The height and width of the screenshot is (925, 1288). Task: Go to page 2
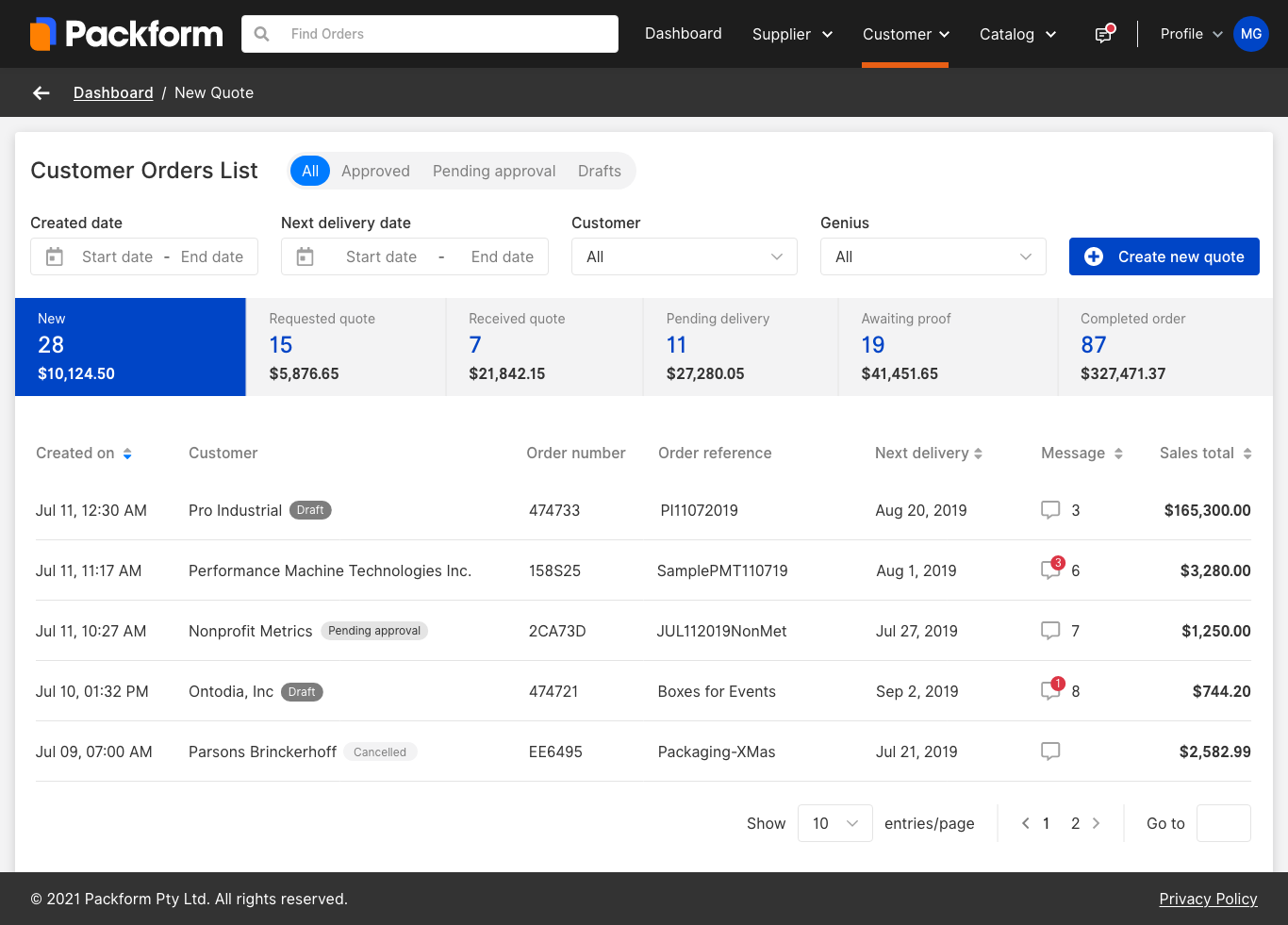pyautogui.click(x=1075, y=823)
